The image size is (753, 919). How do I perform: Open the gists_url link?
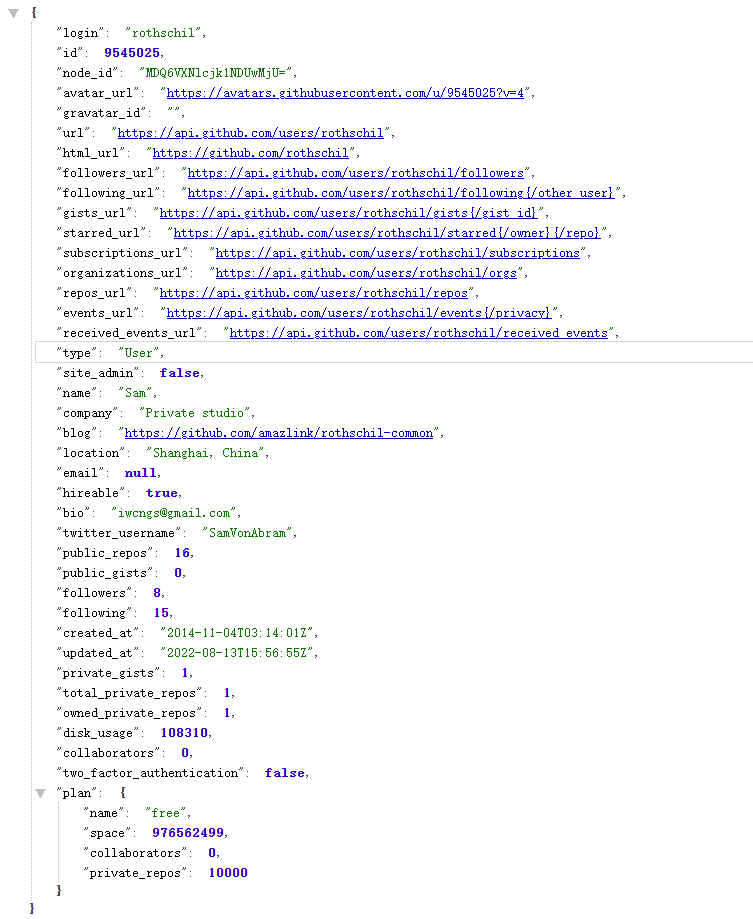coord(348,213)
